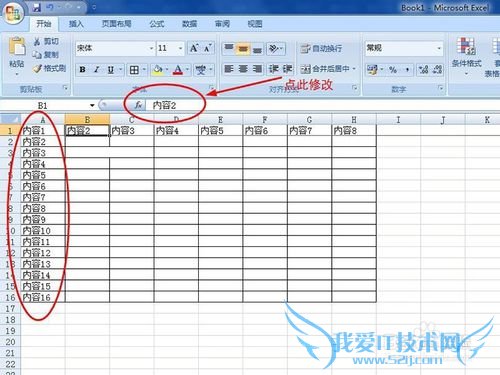
Task: Align text to bottom
Action: pos(257,49)
